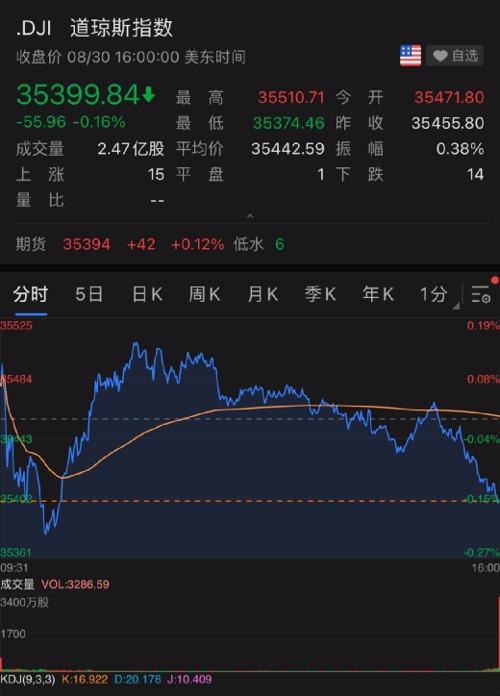Click the green down-arrow beside 35399.84
The height and width of the screenshot is (696, 500).
coord(149,94)
